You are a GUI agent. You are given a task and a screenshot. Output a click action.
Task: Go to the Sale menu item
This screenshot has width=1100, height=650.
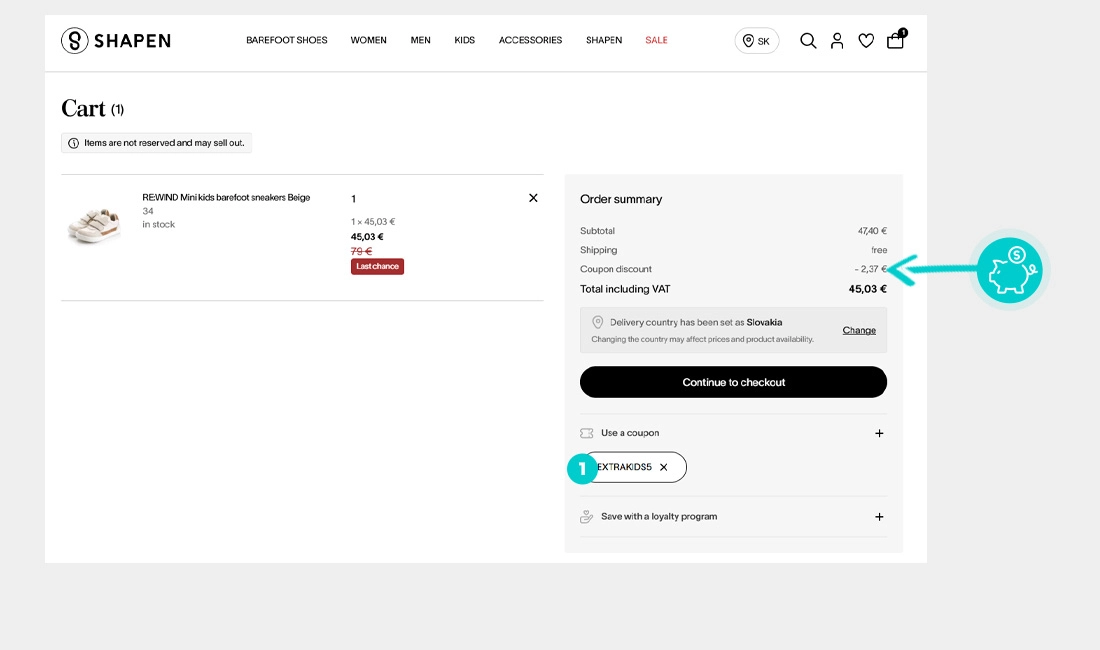[x=656, y=40]
